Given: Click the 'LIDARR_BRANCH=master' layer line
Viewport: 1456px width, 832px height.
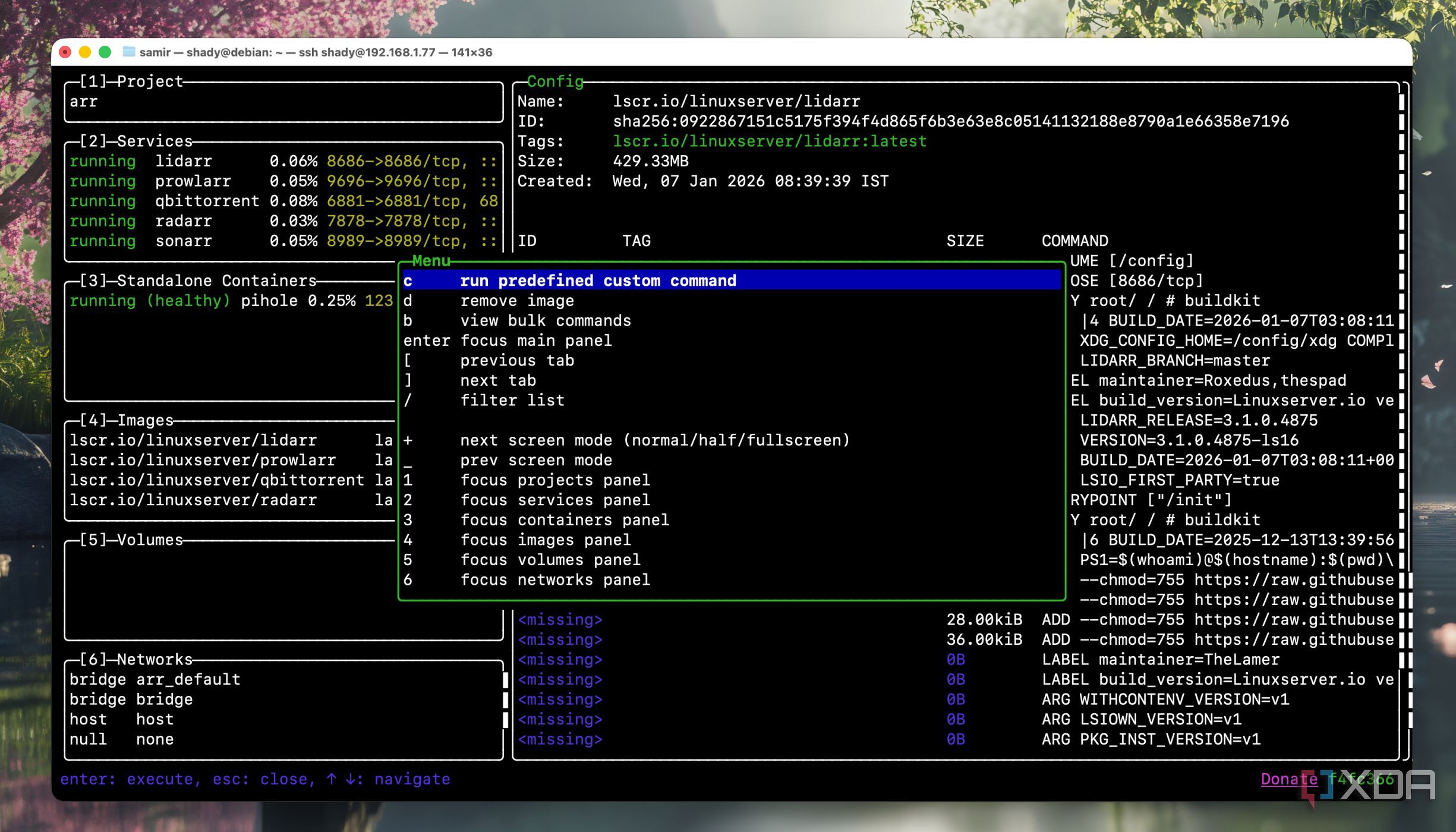Looking at the screenshot, I should pos(1174,360).
